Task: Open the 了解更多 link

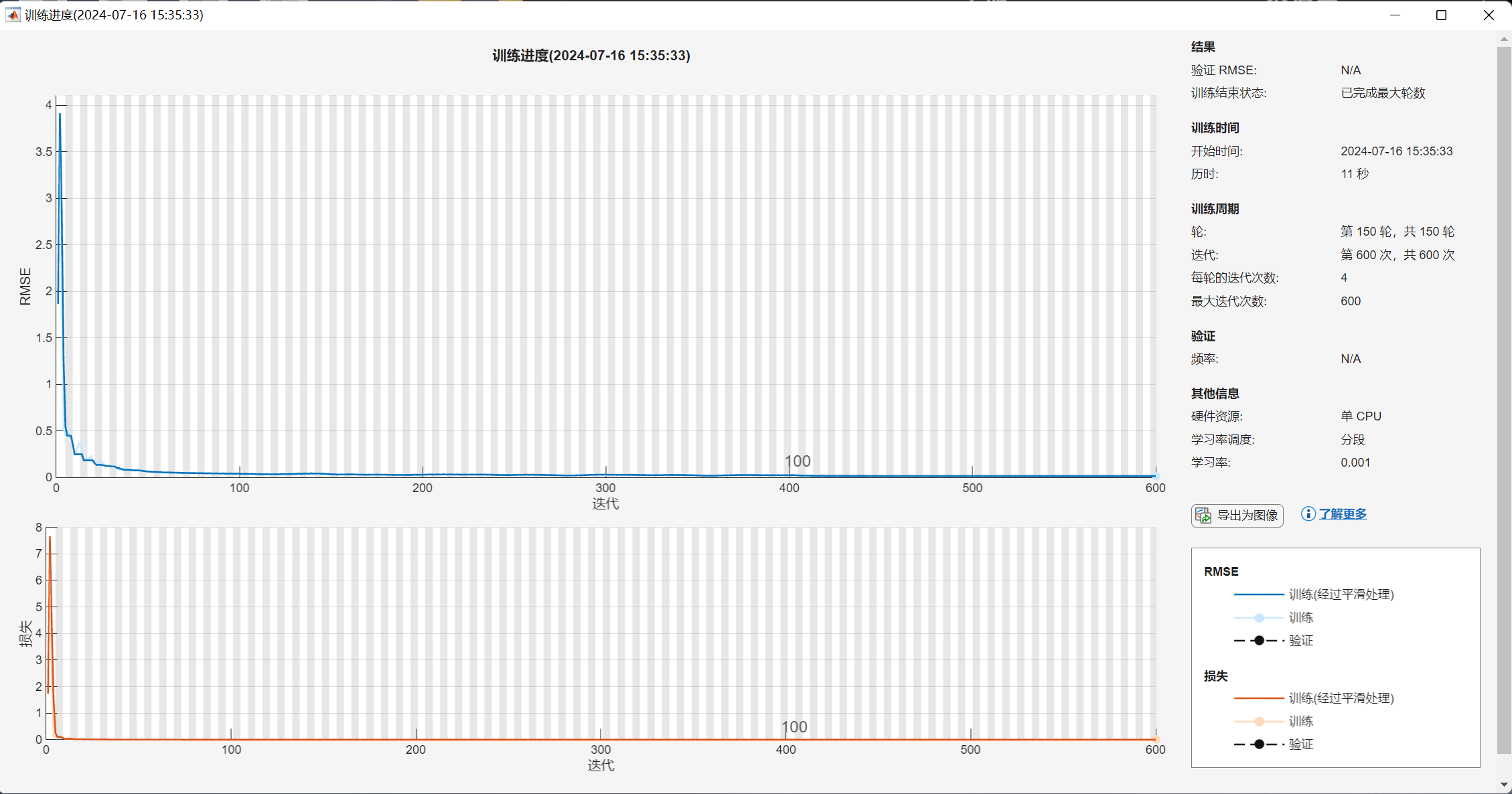Action: coord(1343,513)
